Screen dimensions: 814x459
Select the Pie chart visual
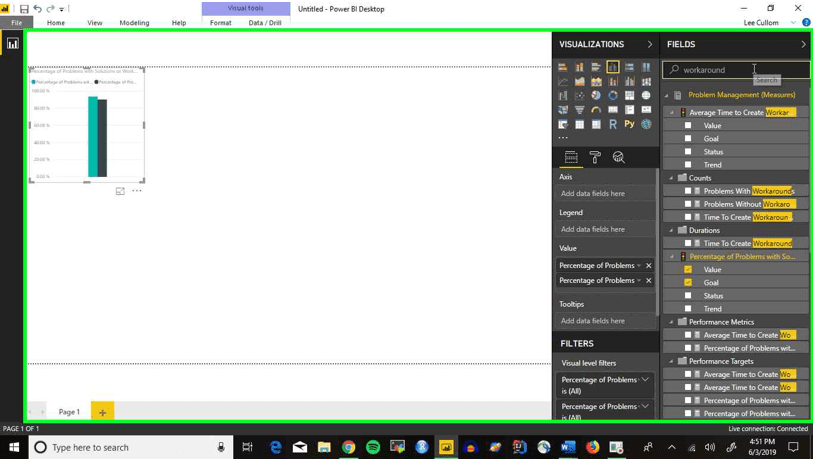click(x=596, y=96)
